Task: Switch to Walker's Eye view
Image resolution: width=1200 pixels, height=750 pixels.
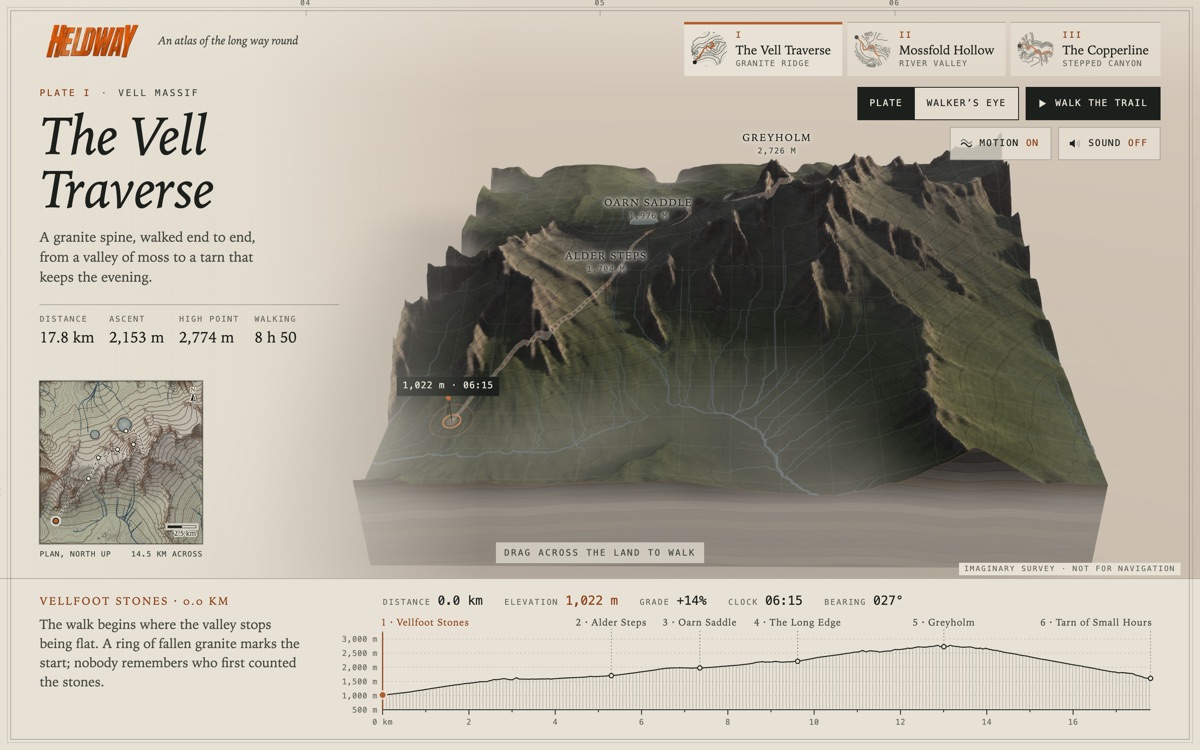Action: tap(966, 103)
